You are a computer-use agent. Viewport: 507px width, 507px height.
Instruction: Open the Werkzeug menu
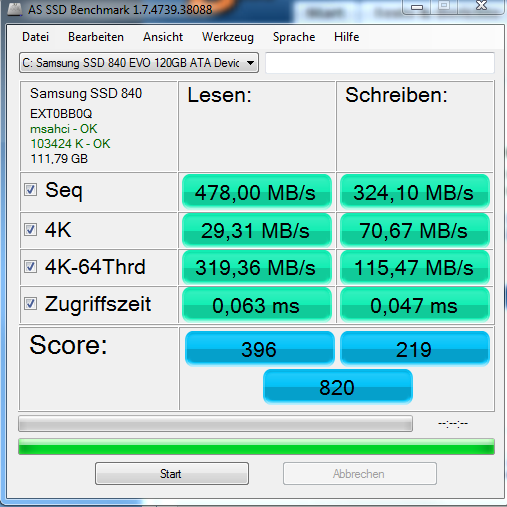228,37
